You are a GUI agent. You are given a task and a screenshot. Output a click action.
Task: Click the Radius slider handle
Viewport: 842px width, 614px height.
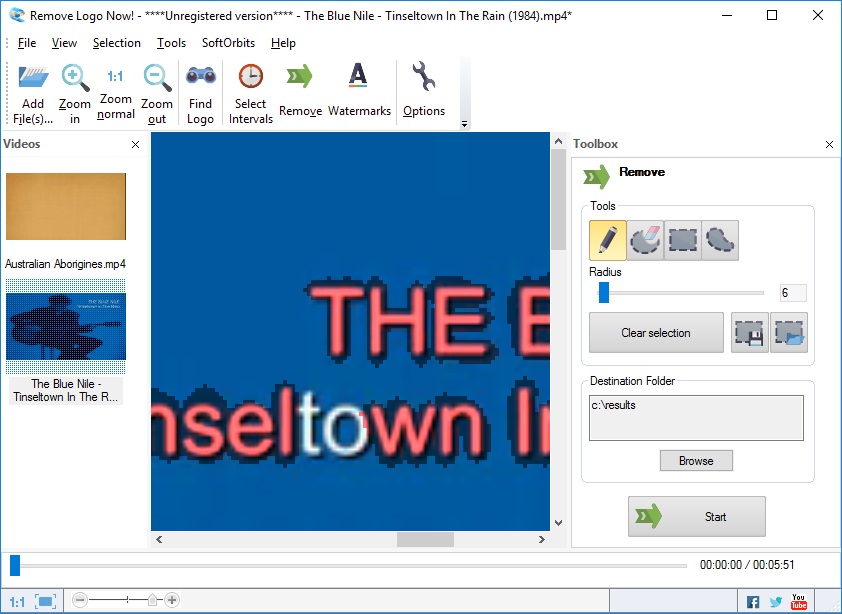pyautogui.click(x=604, y=293)
